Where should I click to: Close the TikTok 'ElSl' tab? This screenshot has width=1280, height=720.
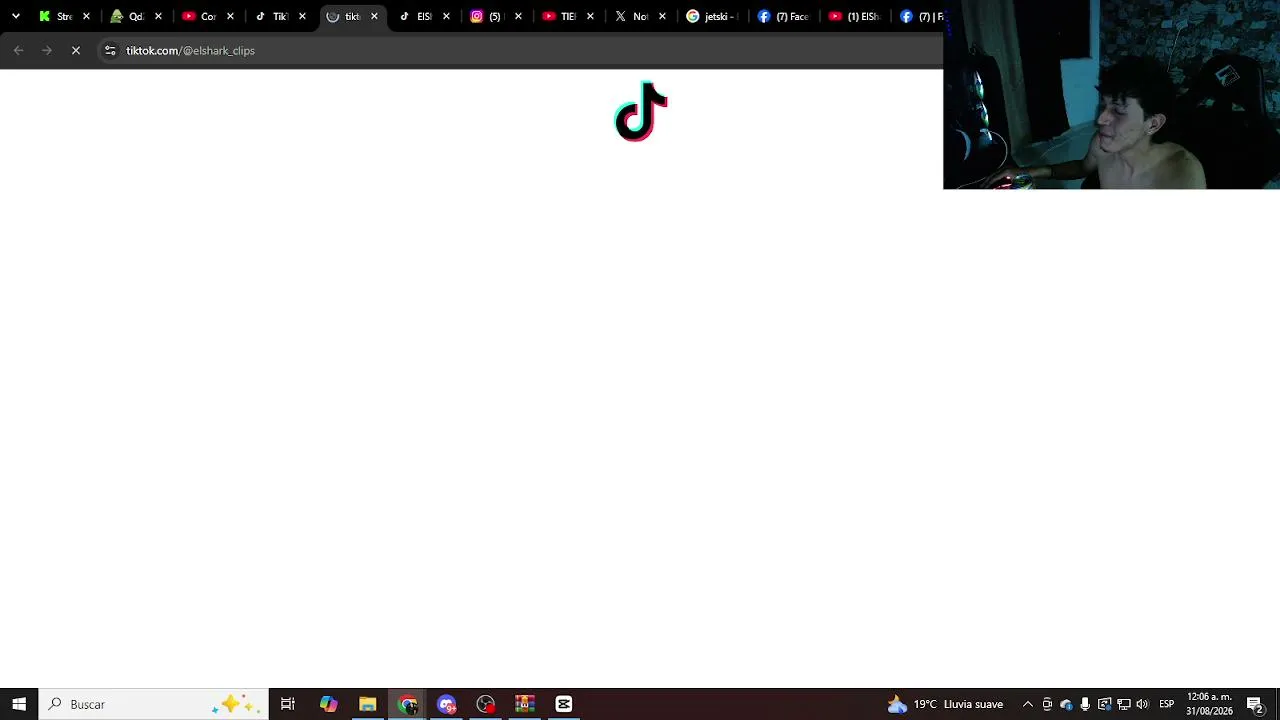tap(446, 16)
